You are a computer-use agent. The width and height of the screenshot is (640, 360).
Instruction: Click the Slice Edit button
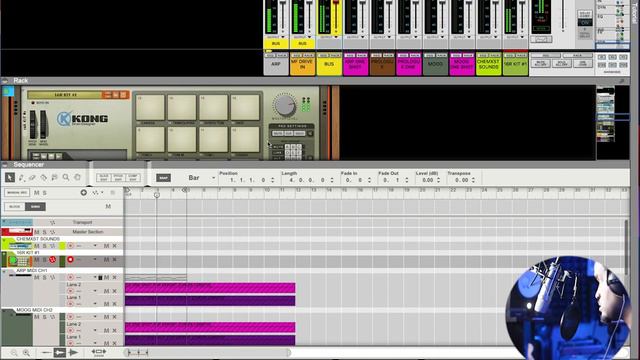coord(104,178)
